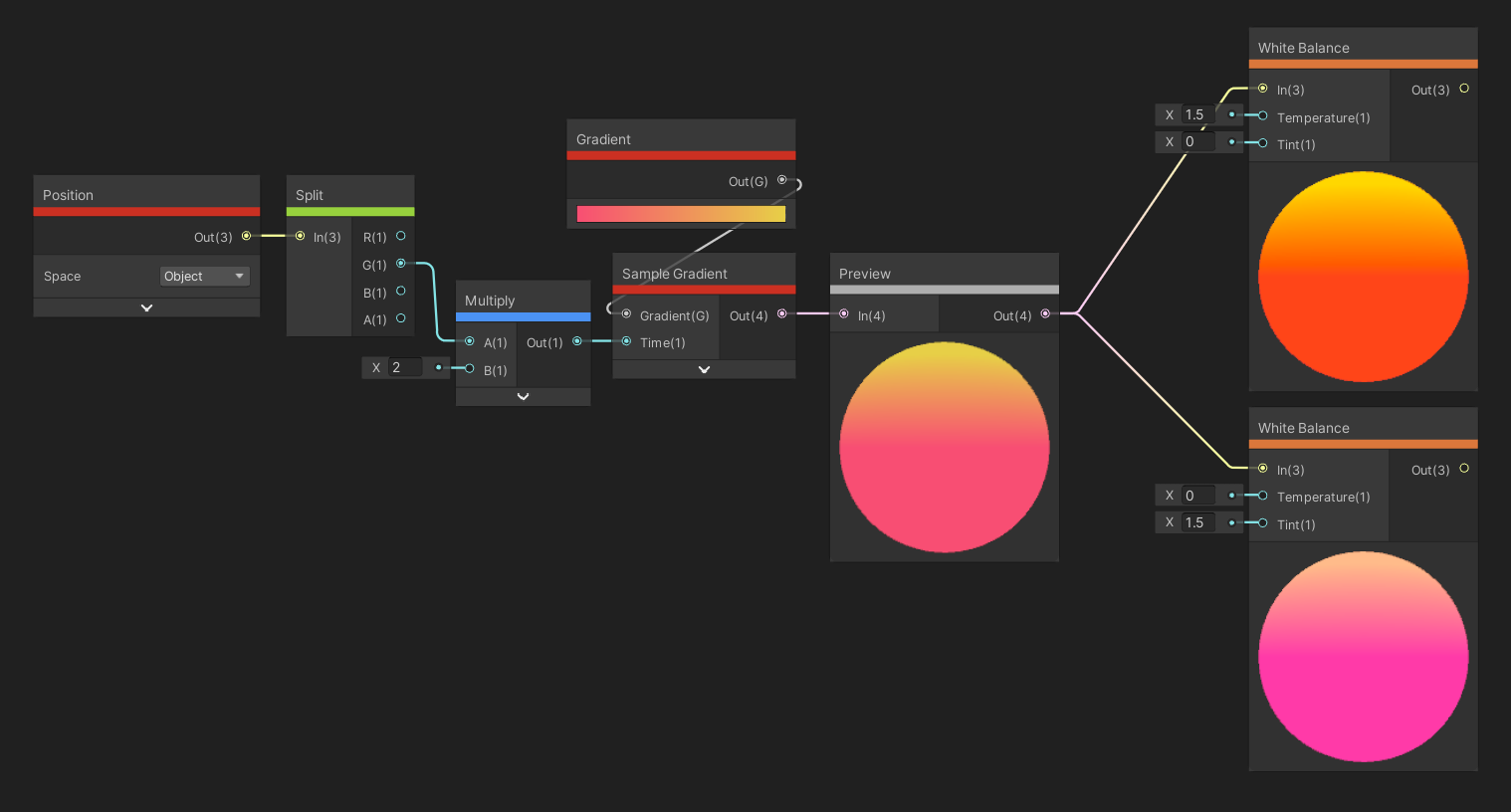The width and height of the screenshot is (1511, 812).
Task: Click the Split node R(1) output port
Action: pos(401,236)
